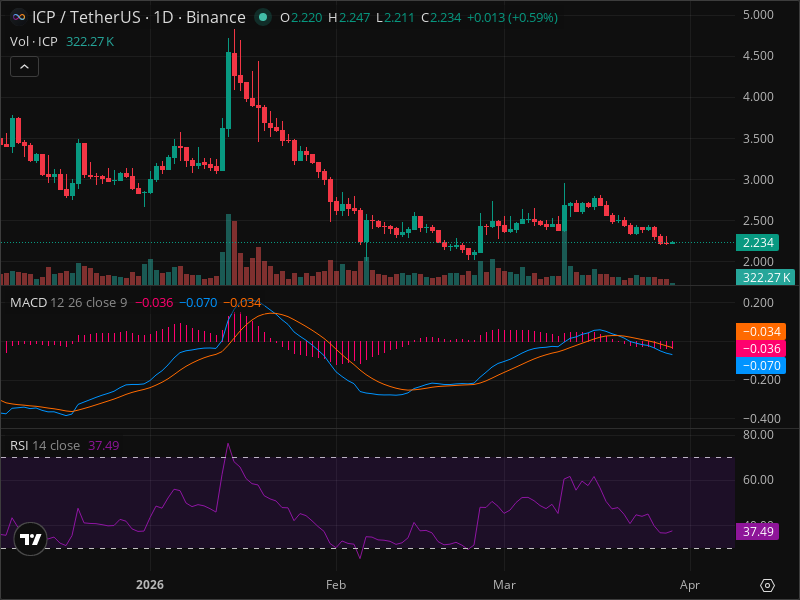Click the green market status dot
The height and width of the screenshot is (600, 800).
click(x=263, y=17)
